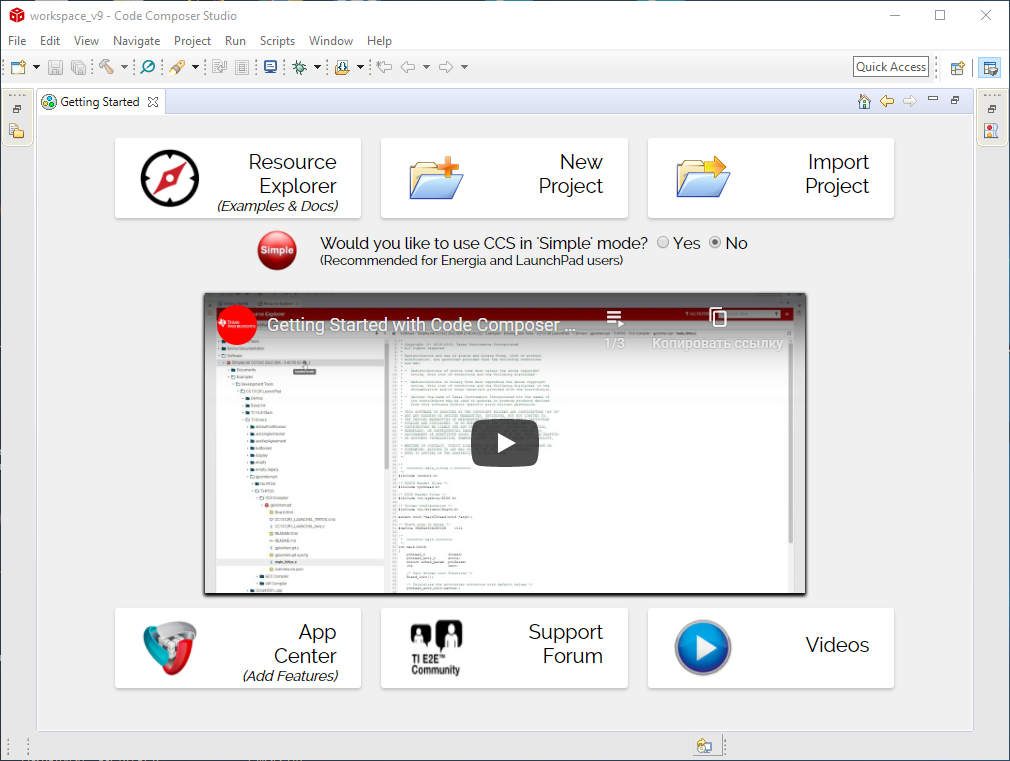Restore the Getting Started view pane
Image resolution: width=1010 pixels, height=761 pixels.
pos(955,100)
